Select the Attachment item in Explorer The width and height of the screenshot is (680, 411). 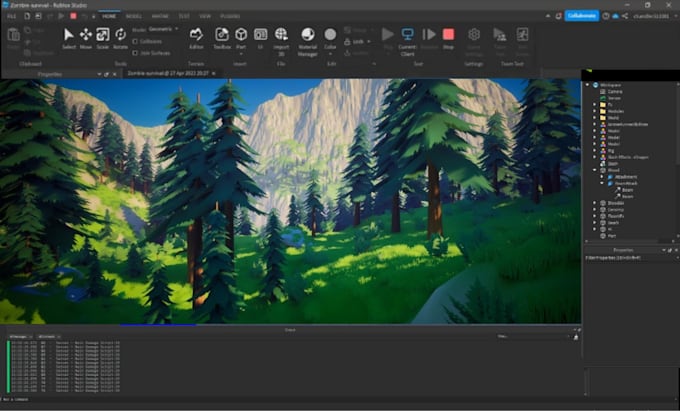[626, 176]
